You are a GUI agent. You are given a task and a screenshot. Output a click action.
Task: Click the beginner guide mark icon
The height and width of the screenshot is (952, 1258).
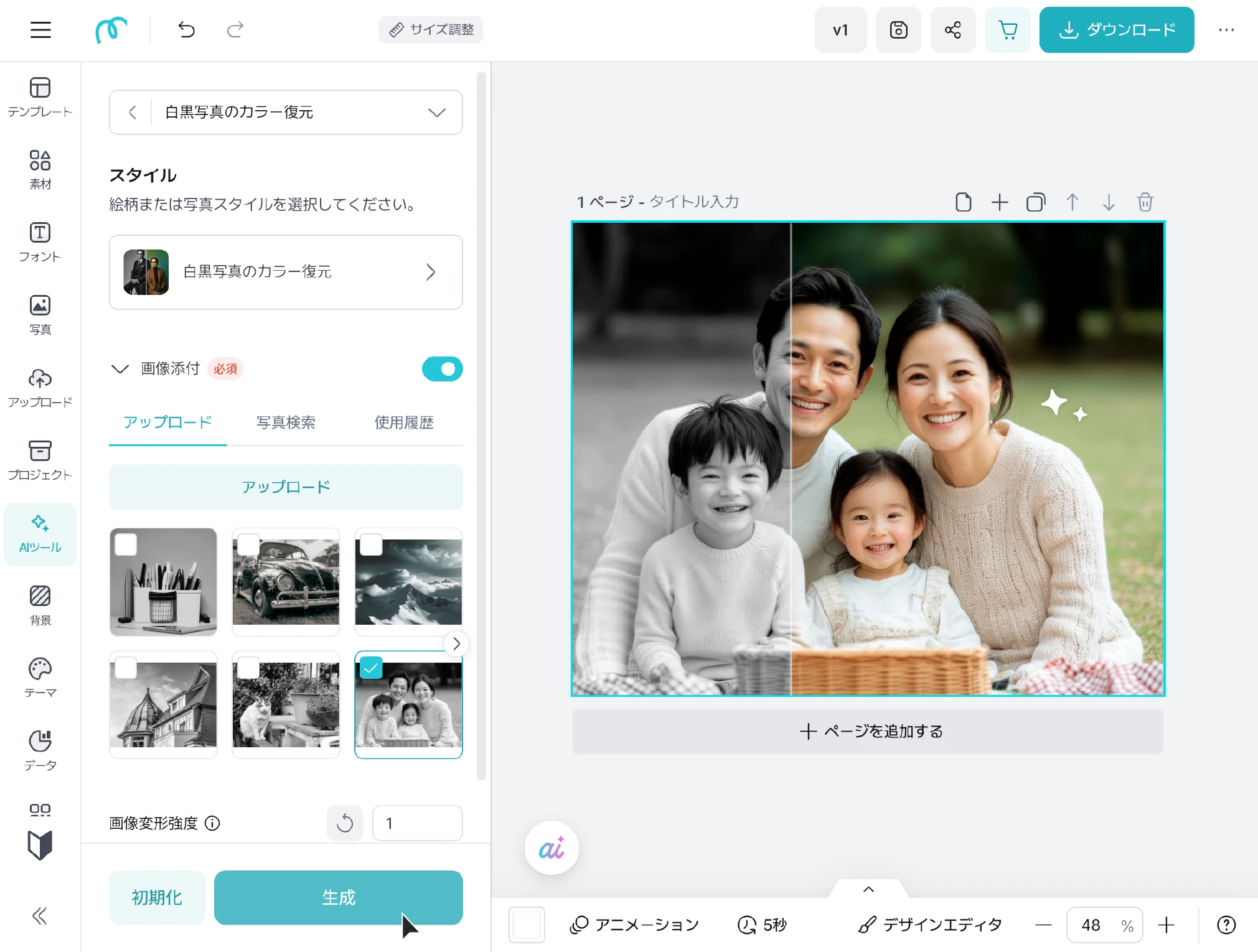[40, 845]
